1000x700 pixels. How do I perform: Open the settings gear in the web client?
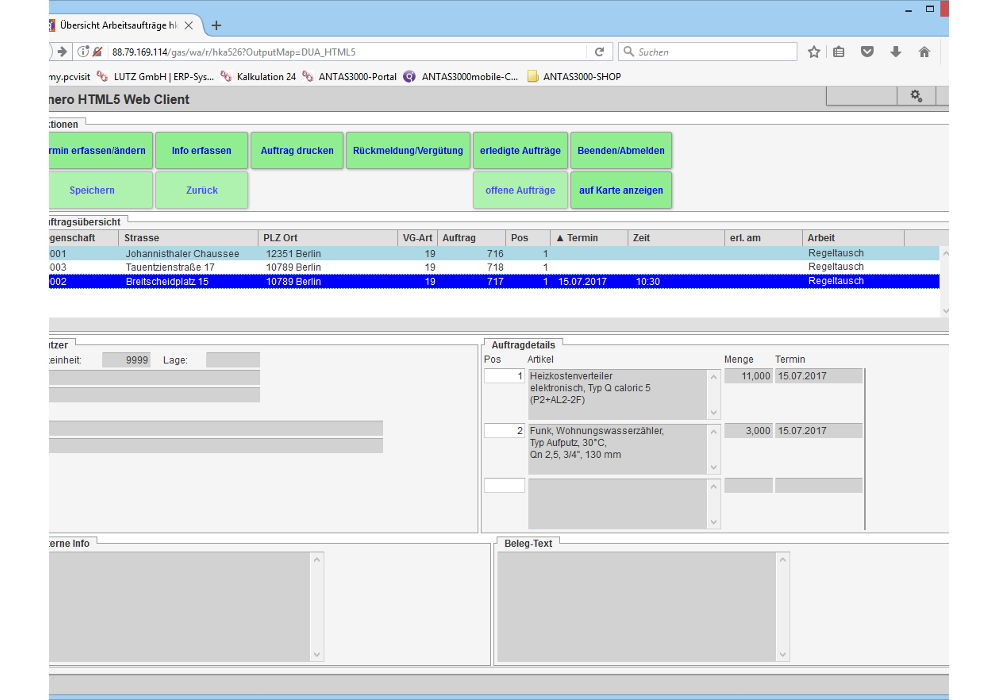tap(915, 96)
